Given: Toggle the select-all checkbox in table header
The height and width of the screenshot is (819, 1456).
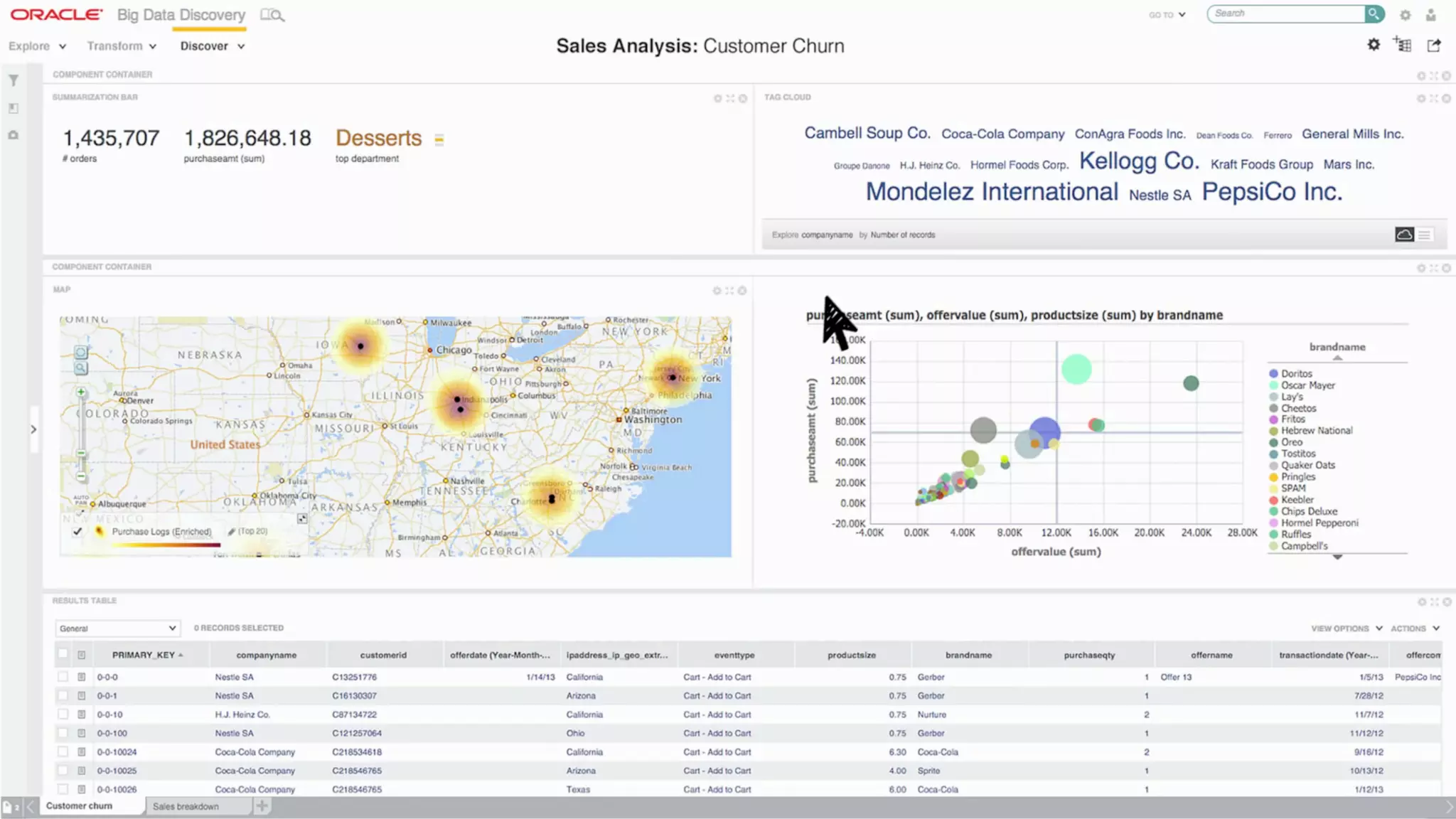Looking at the screenshot, I should [x=63, y=654].
